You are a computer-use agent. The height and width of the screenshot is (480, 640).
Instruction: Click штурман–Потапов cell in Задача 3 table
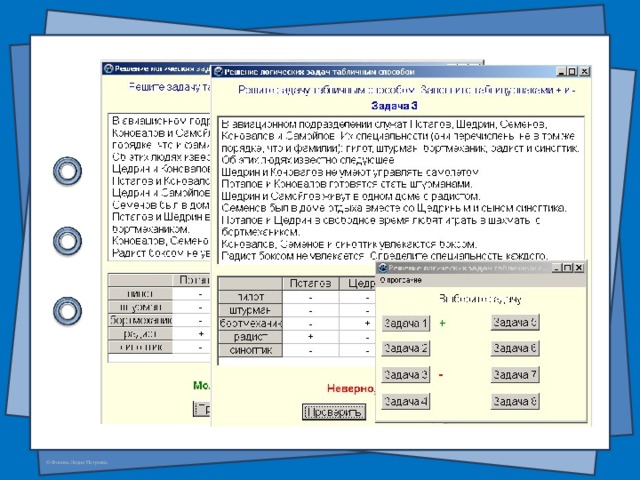(x=311, y=311)
